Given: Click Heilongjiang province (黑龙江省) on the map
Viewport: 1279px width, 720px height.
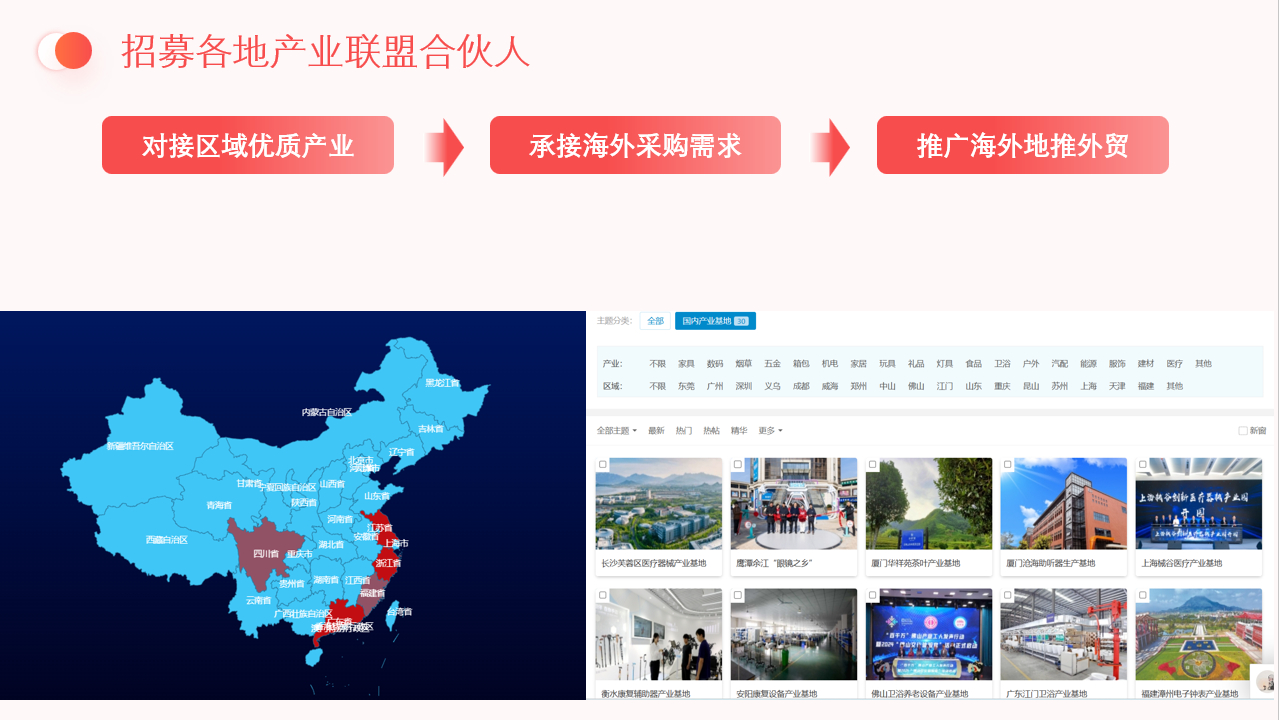Looking at the screenshot, I should pyautogui.click(x=441, y=383).
